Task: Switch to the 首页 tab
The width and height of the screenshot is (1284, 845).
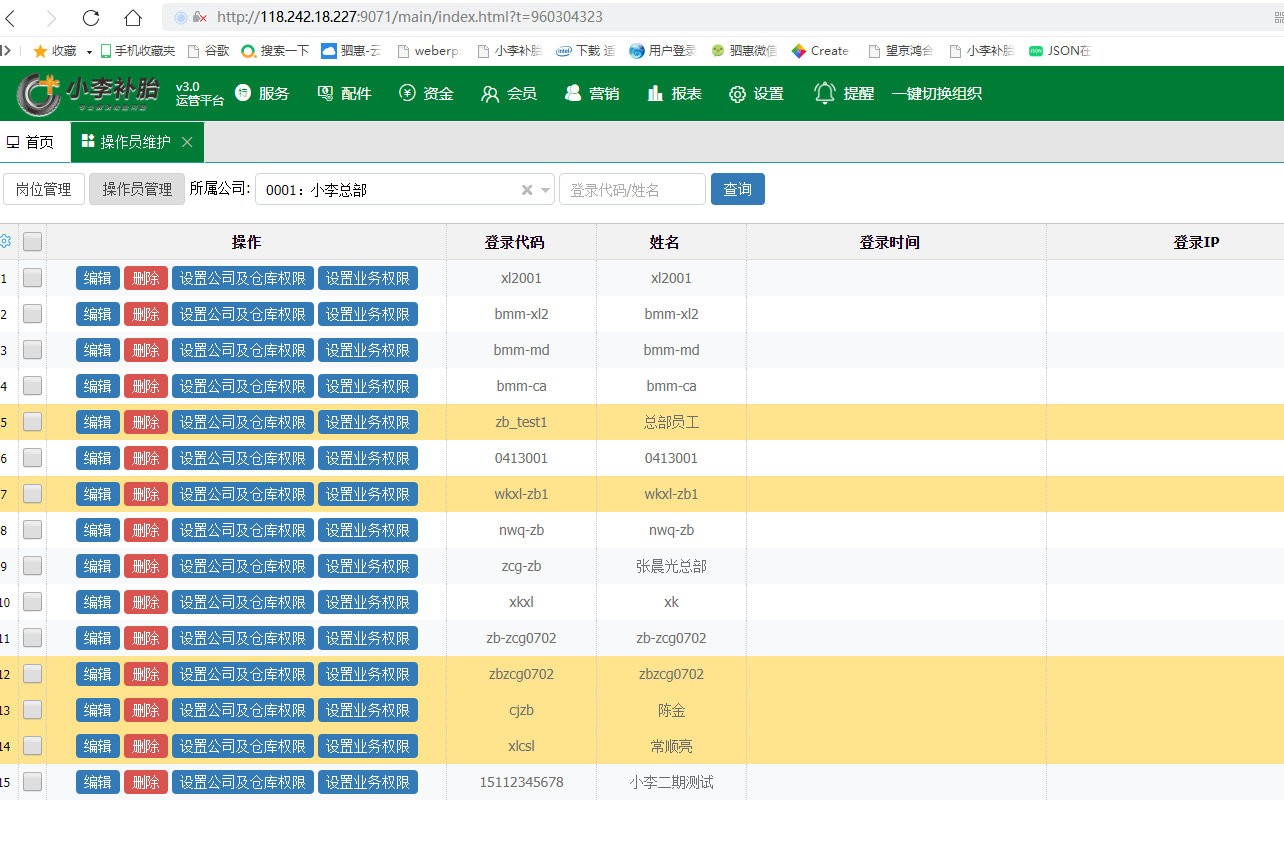Action: point(30,142)
